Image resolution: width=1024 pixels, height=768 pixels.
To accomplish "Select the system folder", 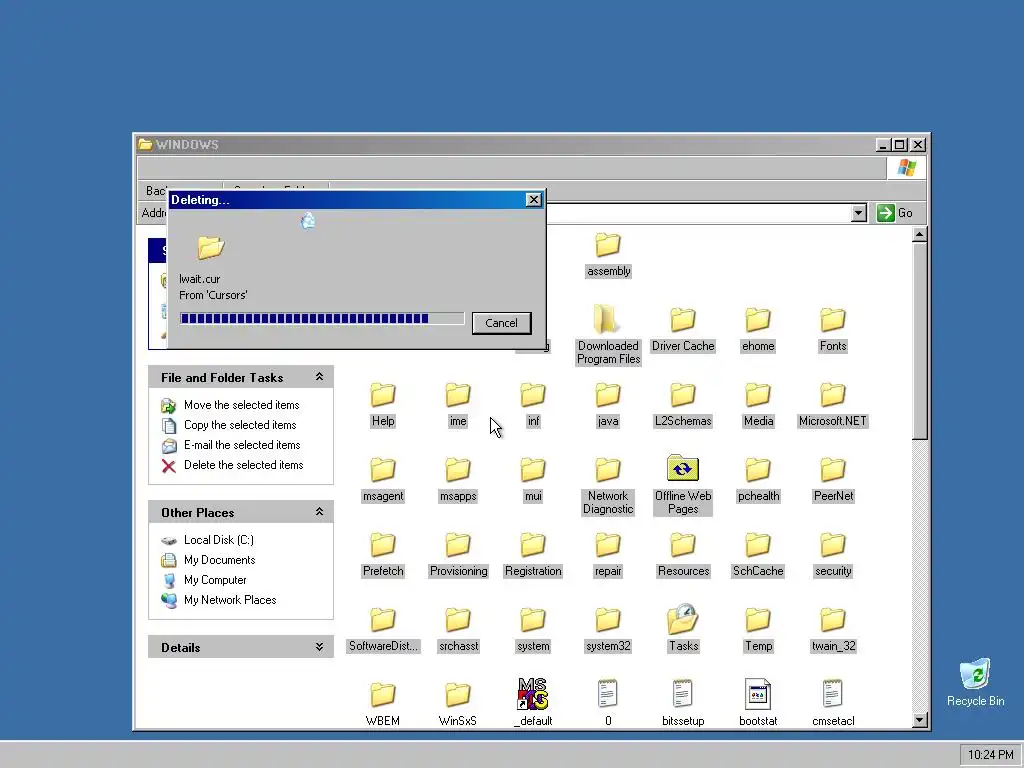I will [533, 630].
